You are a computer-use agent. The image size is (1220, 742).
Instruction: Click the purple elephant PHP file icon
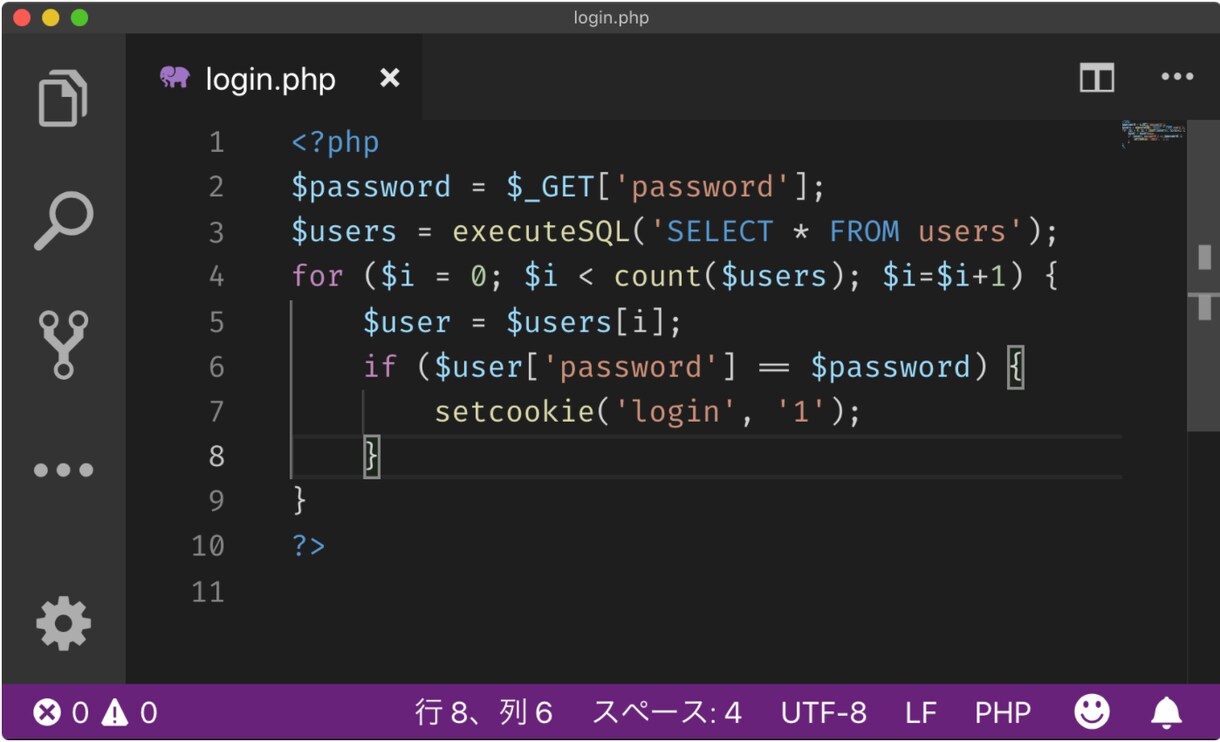point(175,78)
